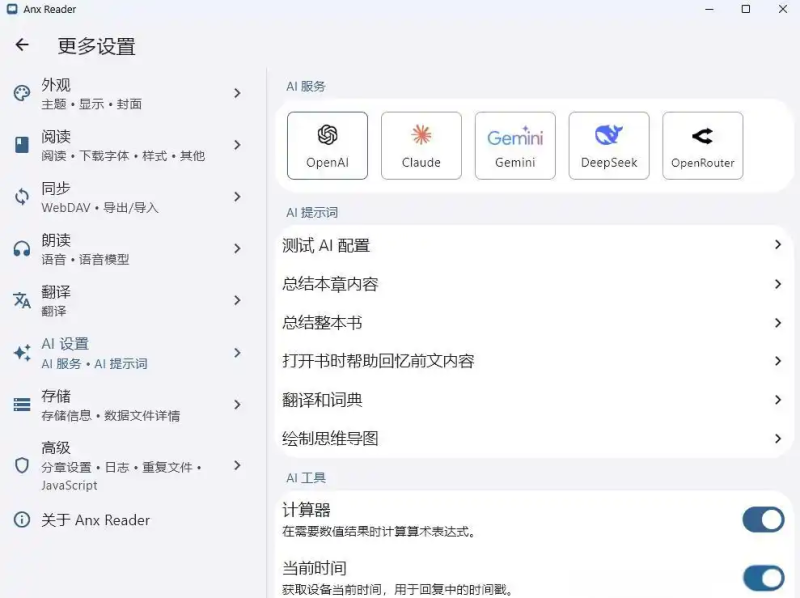The image size is (800, 598).
Task: Select the DeepSeek AI service
Action: pyautogui.click(x=608, y=144)
